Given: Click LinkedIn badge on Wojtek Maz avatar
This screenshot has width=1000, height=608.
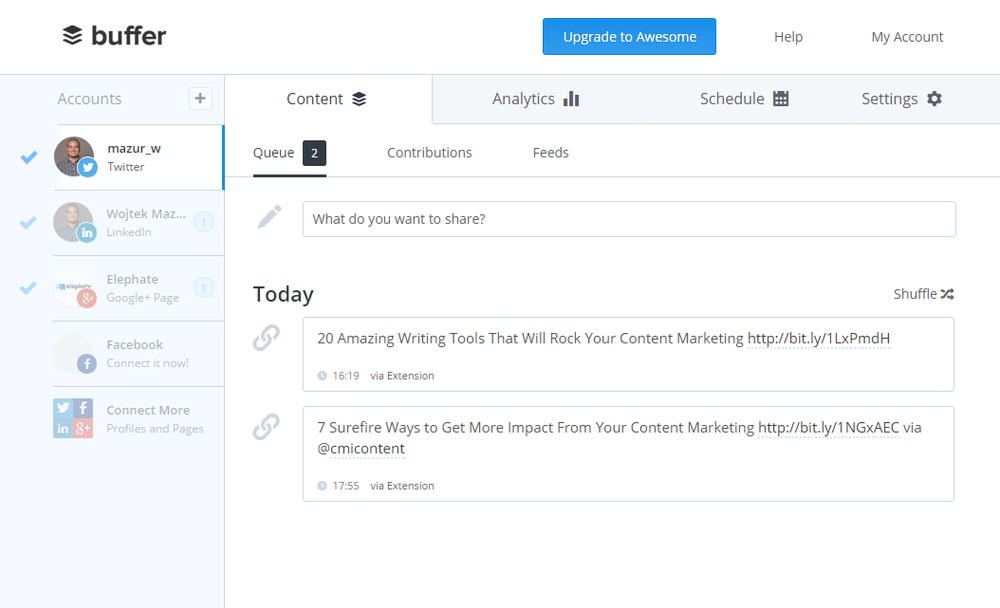Looking at the screenshot, I should 87,233.
